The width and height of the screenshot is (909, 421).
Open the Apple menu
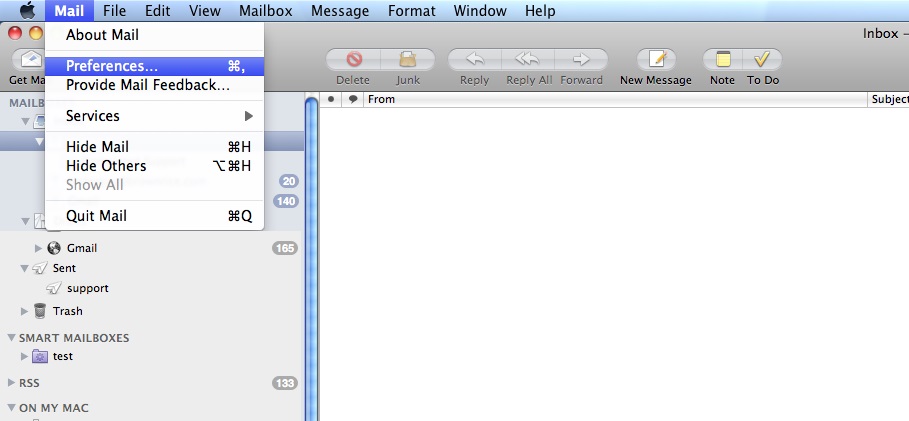[28, 10]
